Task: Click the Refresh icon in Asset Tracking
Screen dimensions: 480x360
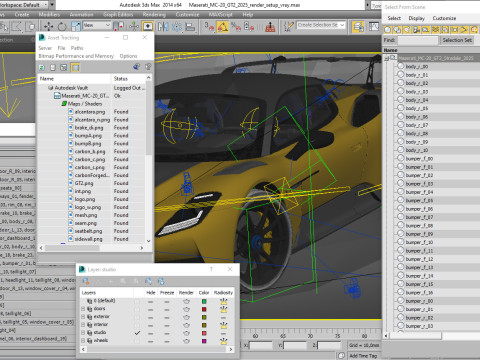Action: click(42, 67)
